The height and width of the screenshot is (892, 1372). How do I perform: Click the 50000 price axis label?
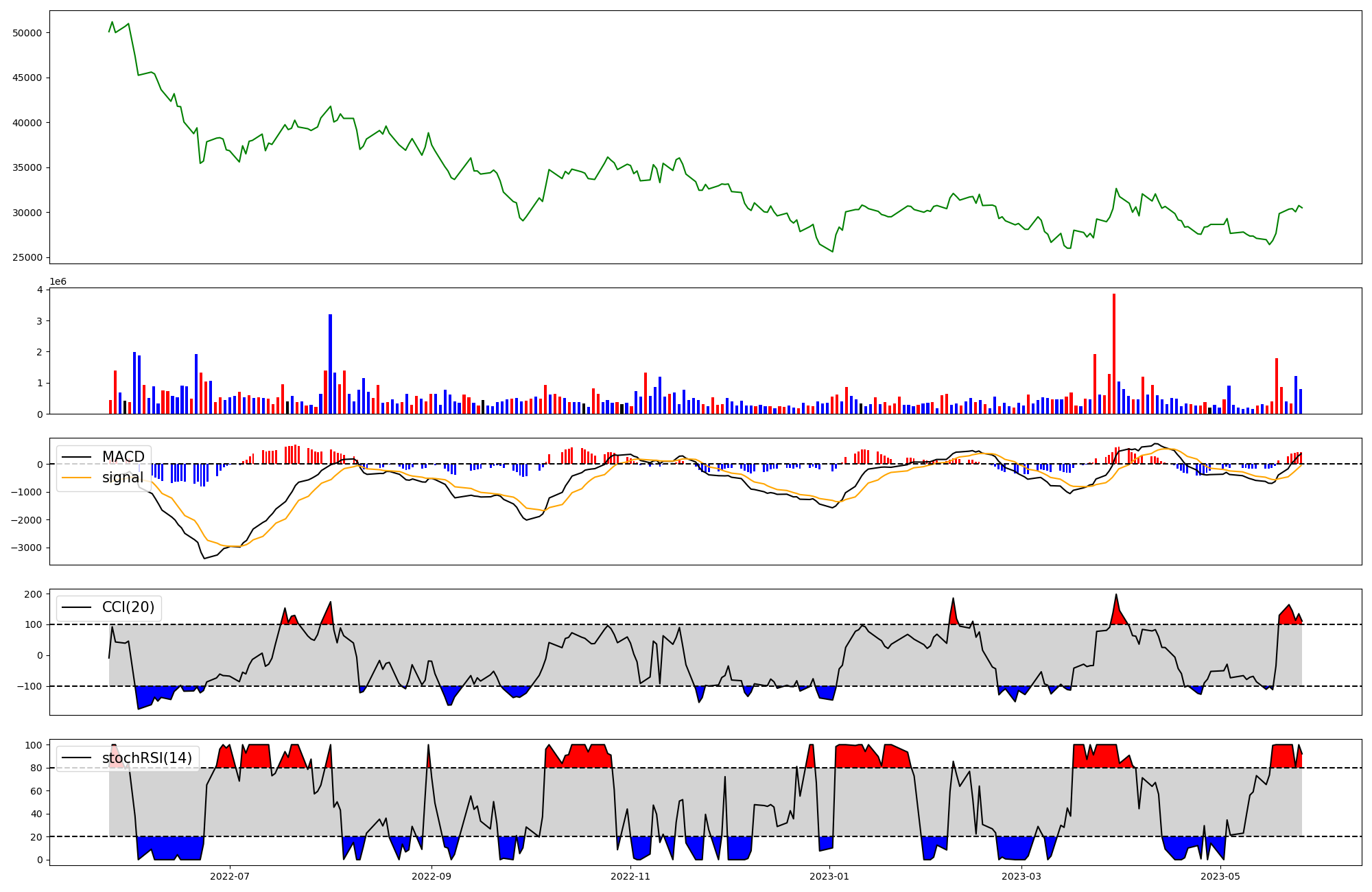click(x=27, y=33)
